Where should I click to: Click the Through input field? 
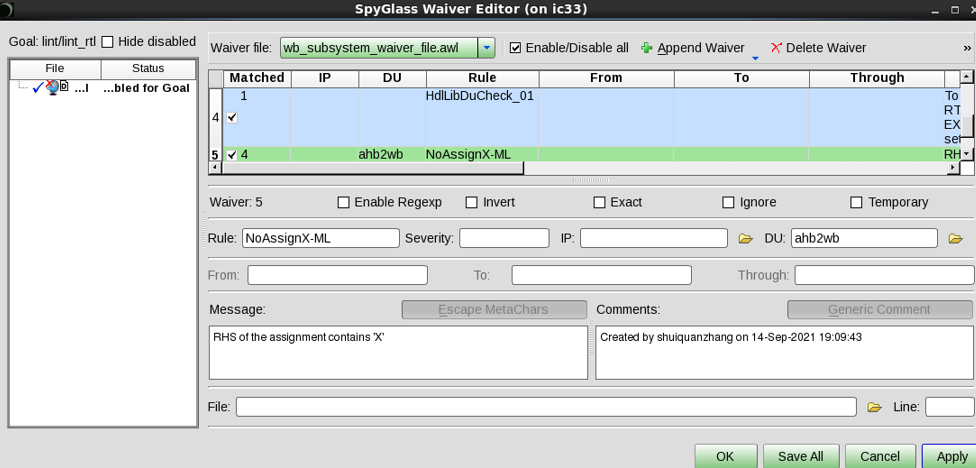[x=884, y=275]
